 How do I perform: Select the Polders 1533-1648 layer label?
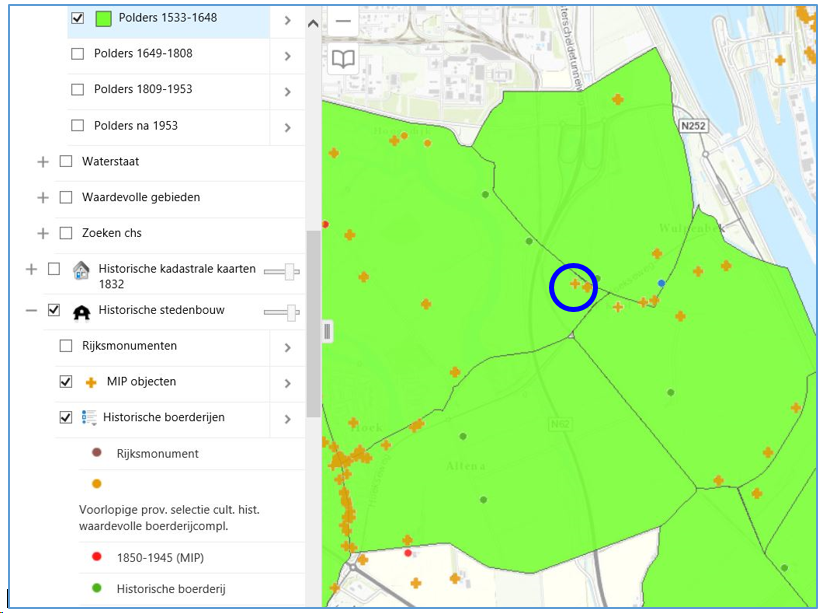pyautogui.click(x=168, y=18)
